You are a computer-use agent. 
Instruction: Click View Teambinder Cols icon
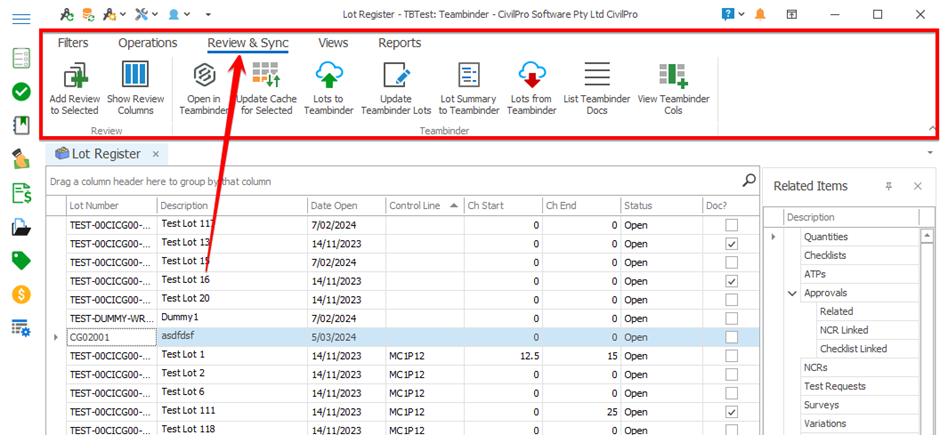673,76
